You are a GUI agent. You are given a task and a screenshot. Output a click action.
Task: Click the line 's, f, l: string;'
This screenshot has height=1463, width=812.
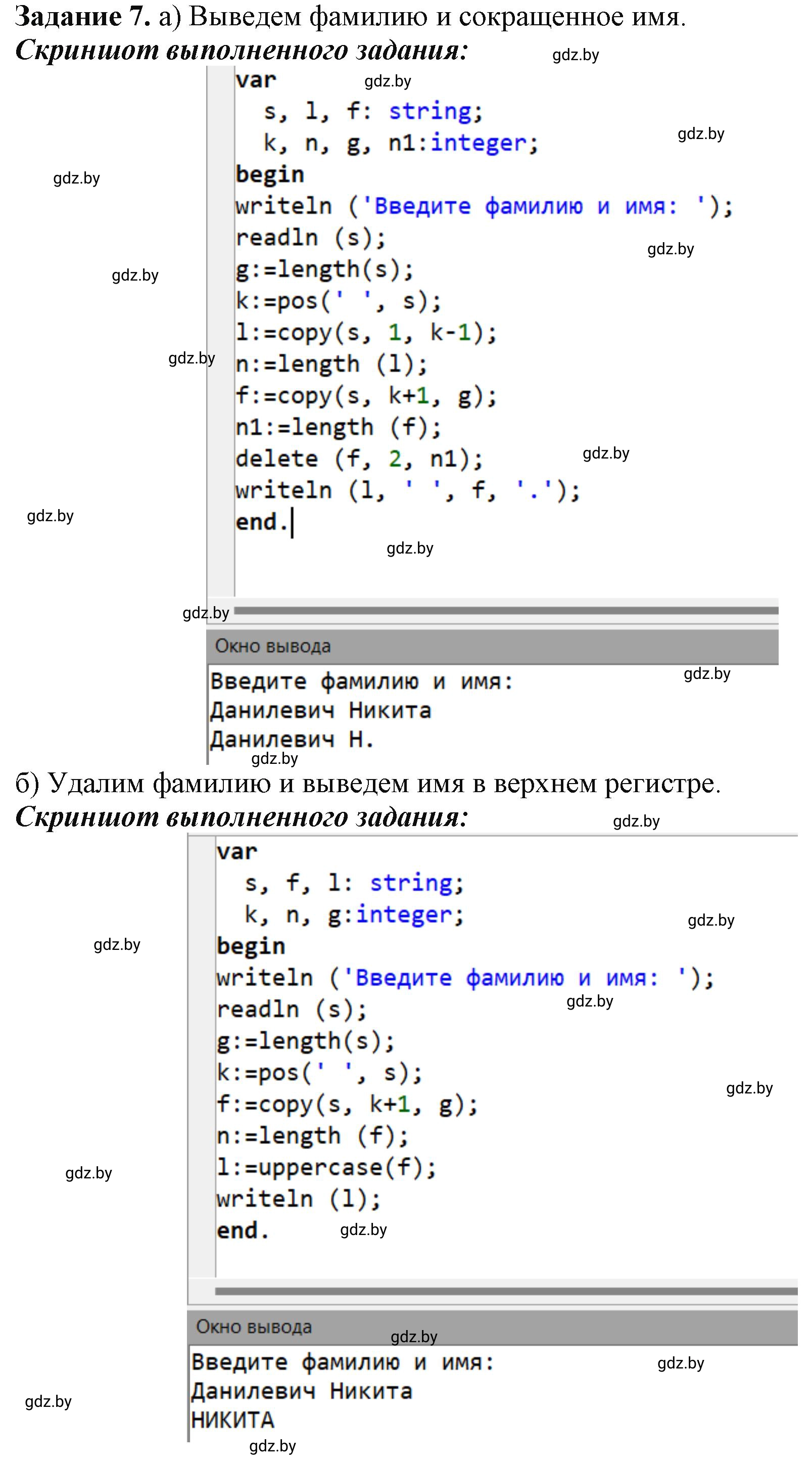point(354,883)
